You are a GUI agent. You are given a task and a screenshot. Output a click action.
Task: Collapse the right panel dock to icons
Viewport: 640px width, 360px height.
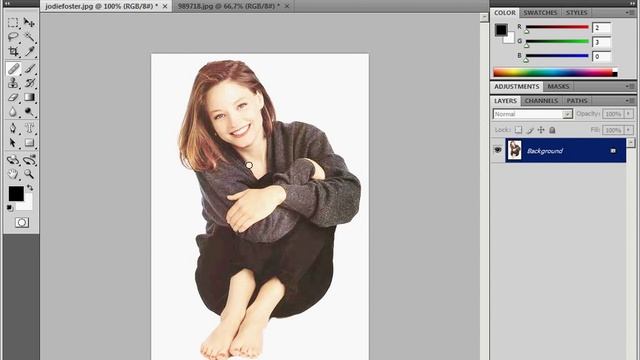click(632, 3)
